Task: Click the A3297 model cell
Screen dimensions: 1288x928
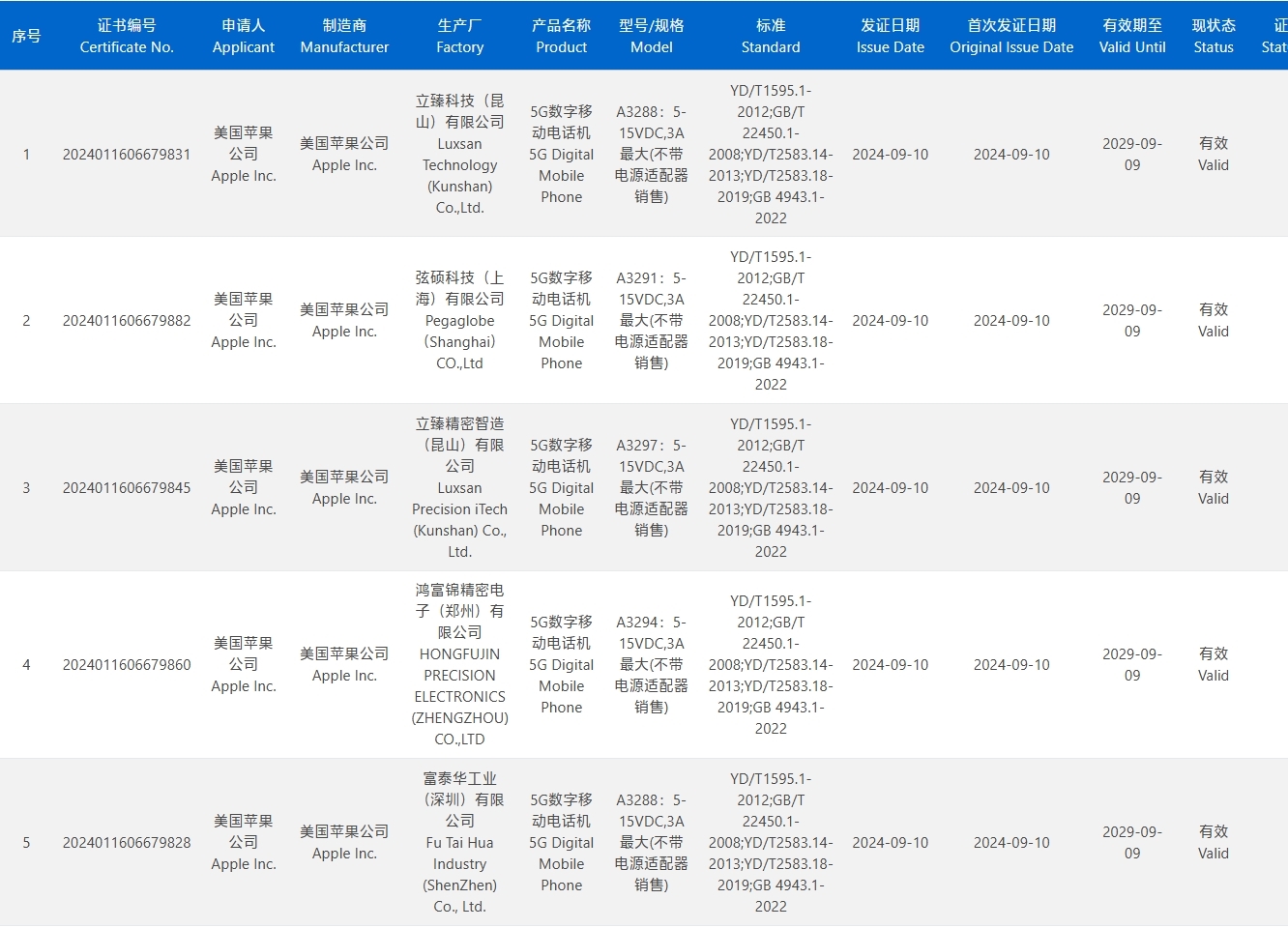Action: (x=652, y=488)
